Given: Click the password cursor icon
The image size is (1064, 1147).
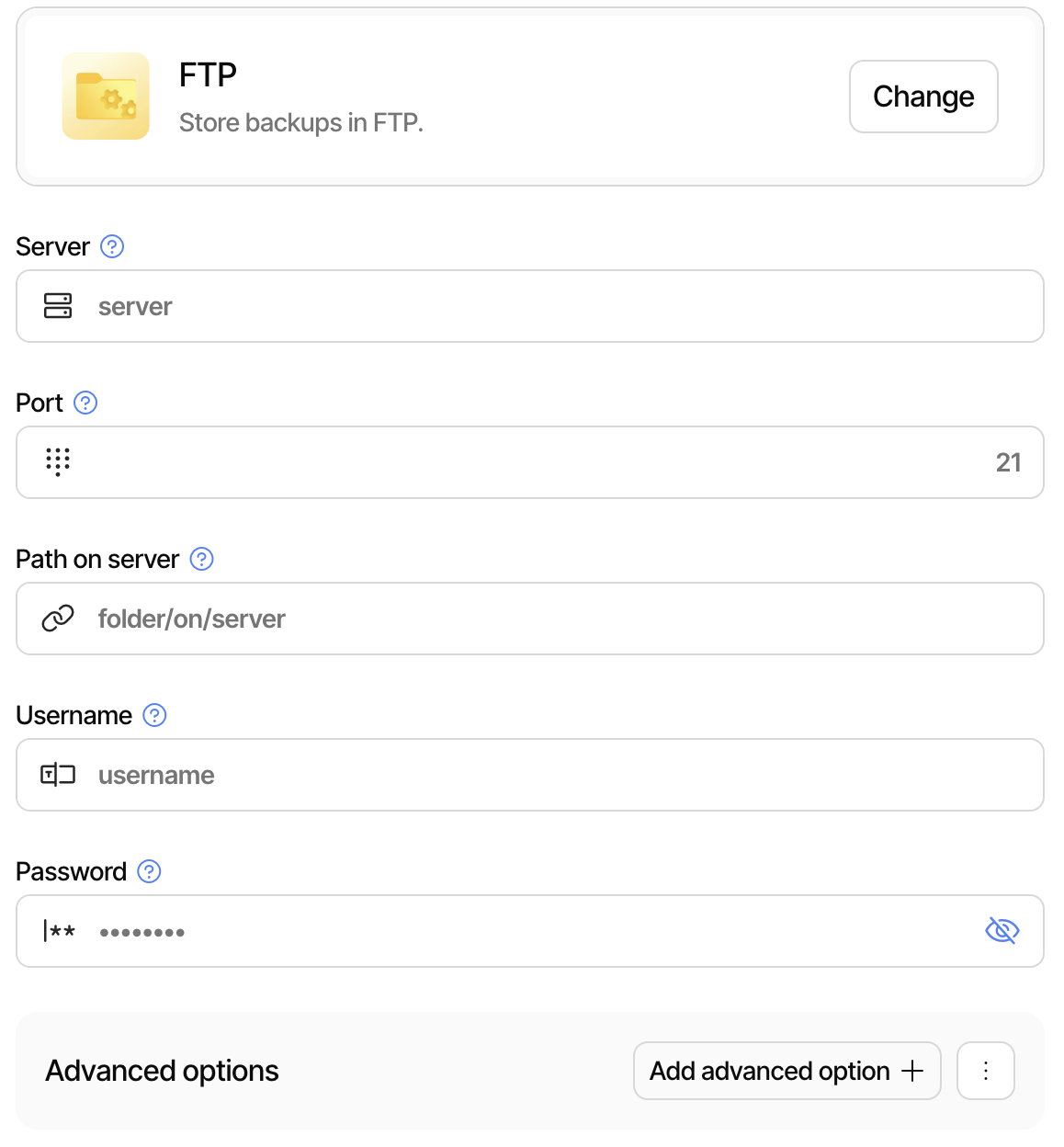Looking at the screenshot, I should point(57,931).
